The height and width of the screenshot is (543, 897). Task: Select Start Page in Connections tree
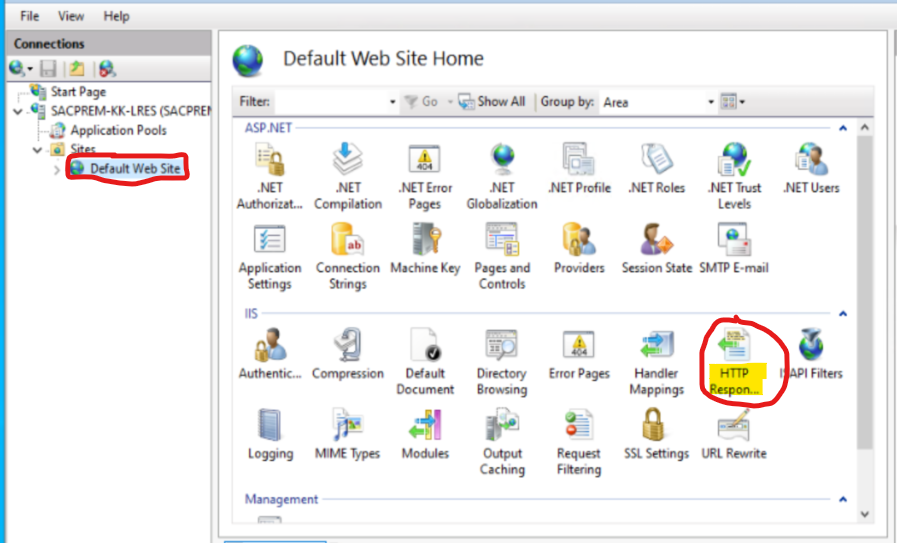pos(78,92)
